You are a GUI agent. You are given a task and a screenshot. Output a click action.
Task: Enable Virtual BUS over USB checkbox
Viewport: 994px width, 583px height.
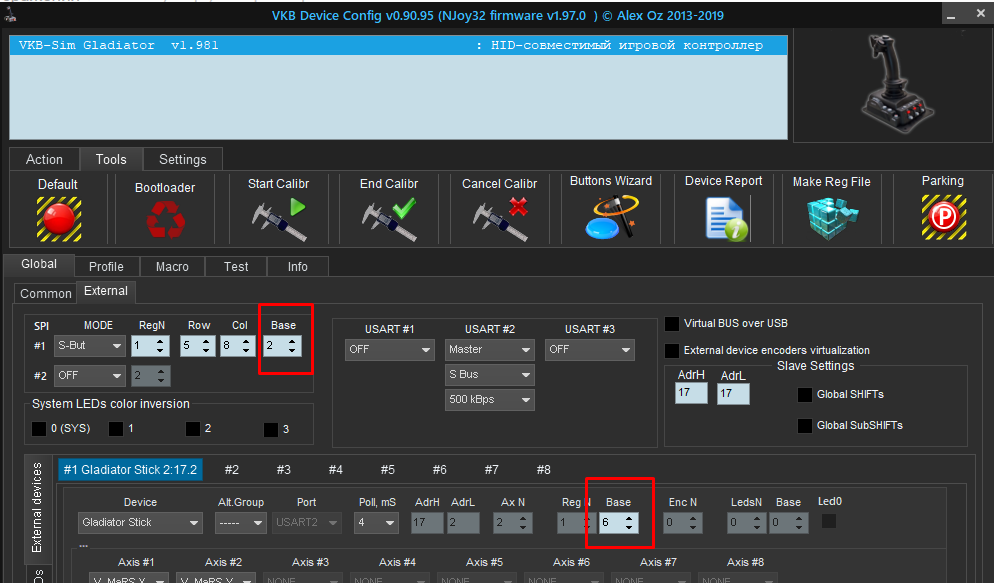(672, 324)
